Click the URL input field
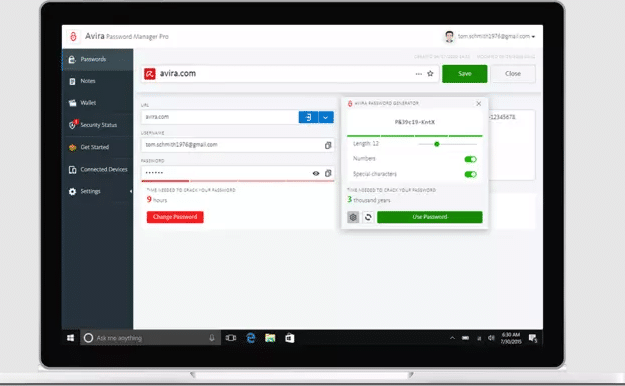 (x=220, y=117)
